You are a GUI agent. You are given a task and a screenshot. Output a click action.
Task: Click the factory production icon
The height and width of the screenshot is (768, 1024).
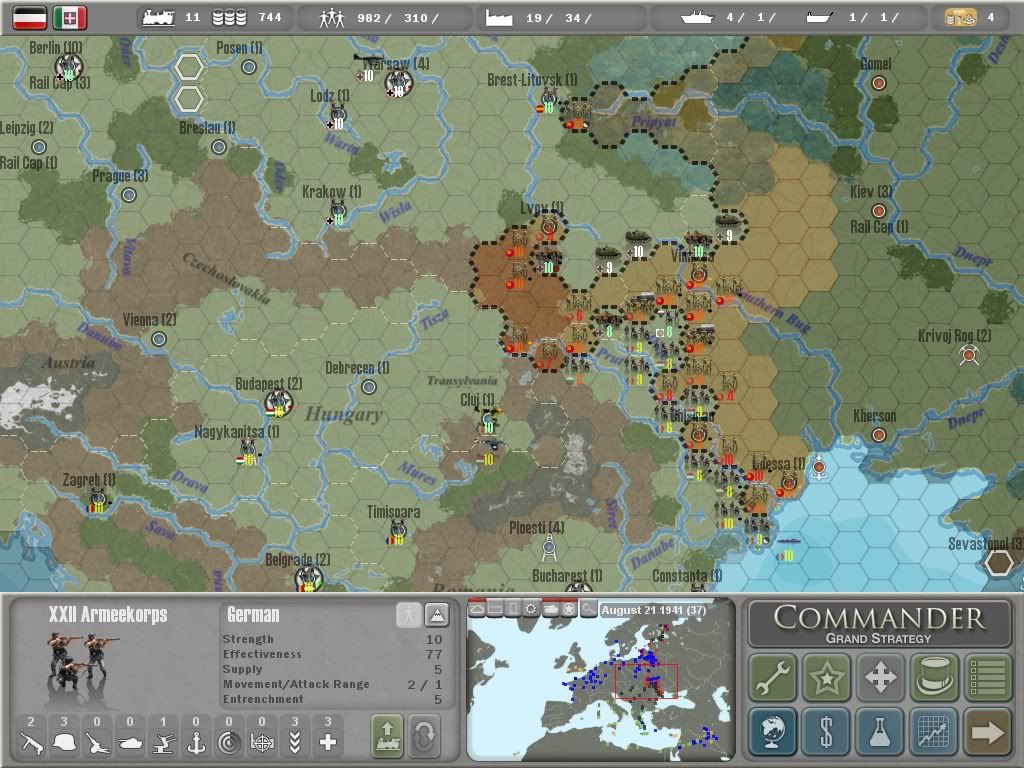click(499, 18)
